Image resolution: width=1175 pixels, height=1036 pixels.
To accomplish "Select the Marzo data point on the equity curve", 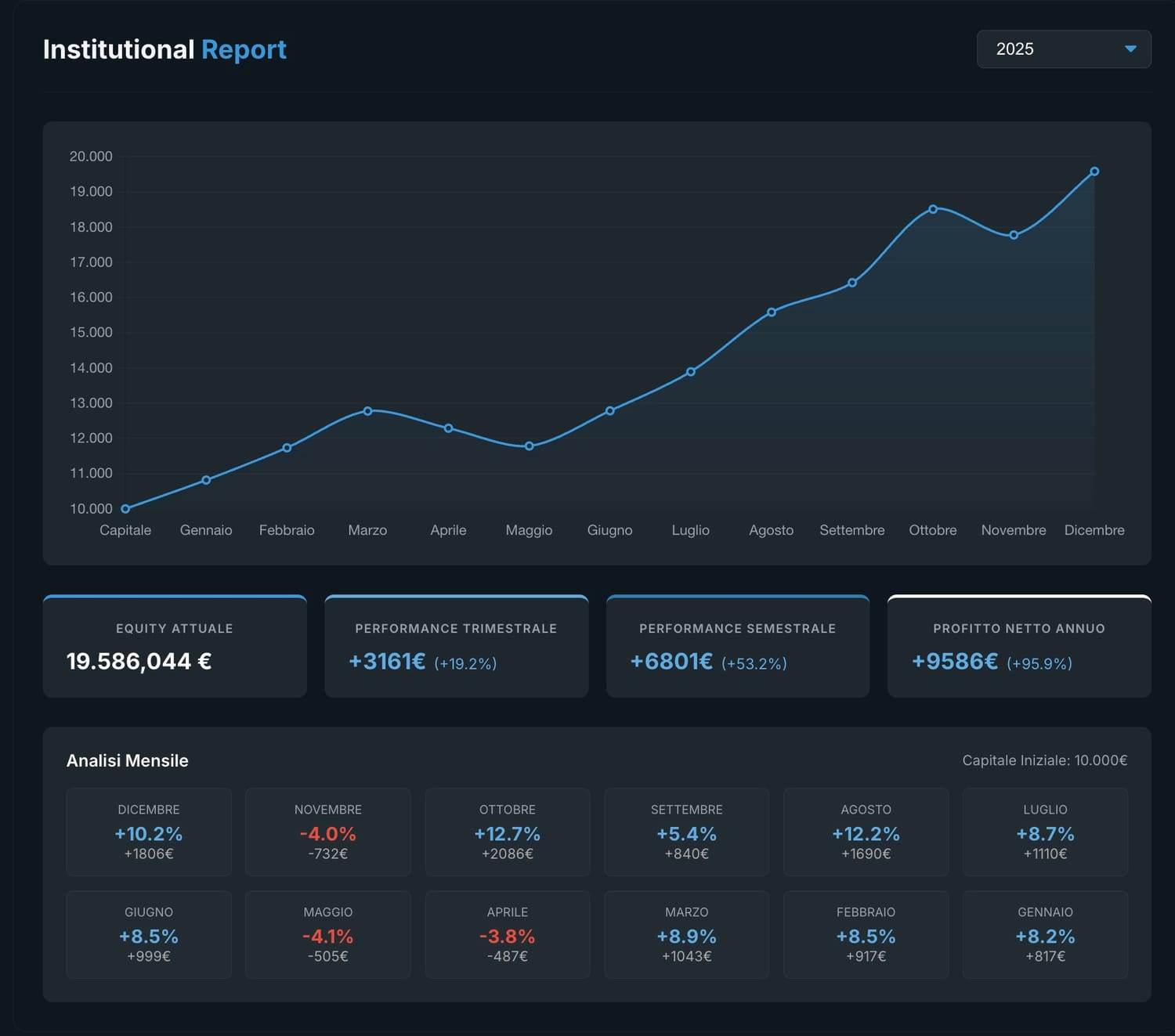I will (x=367, y=410).
